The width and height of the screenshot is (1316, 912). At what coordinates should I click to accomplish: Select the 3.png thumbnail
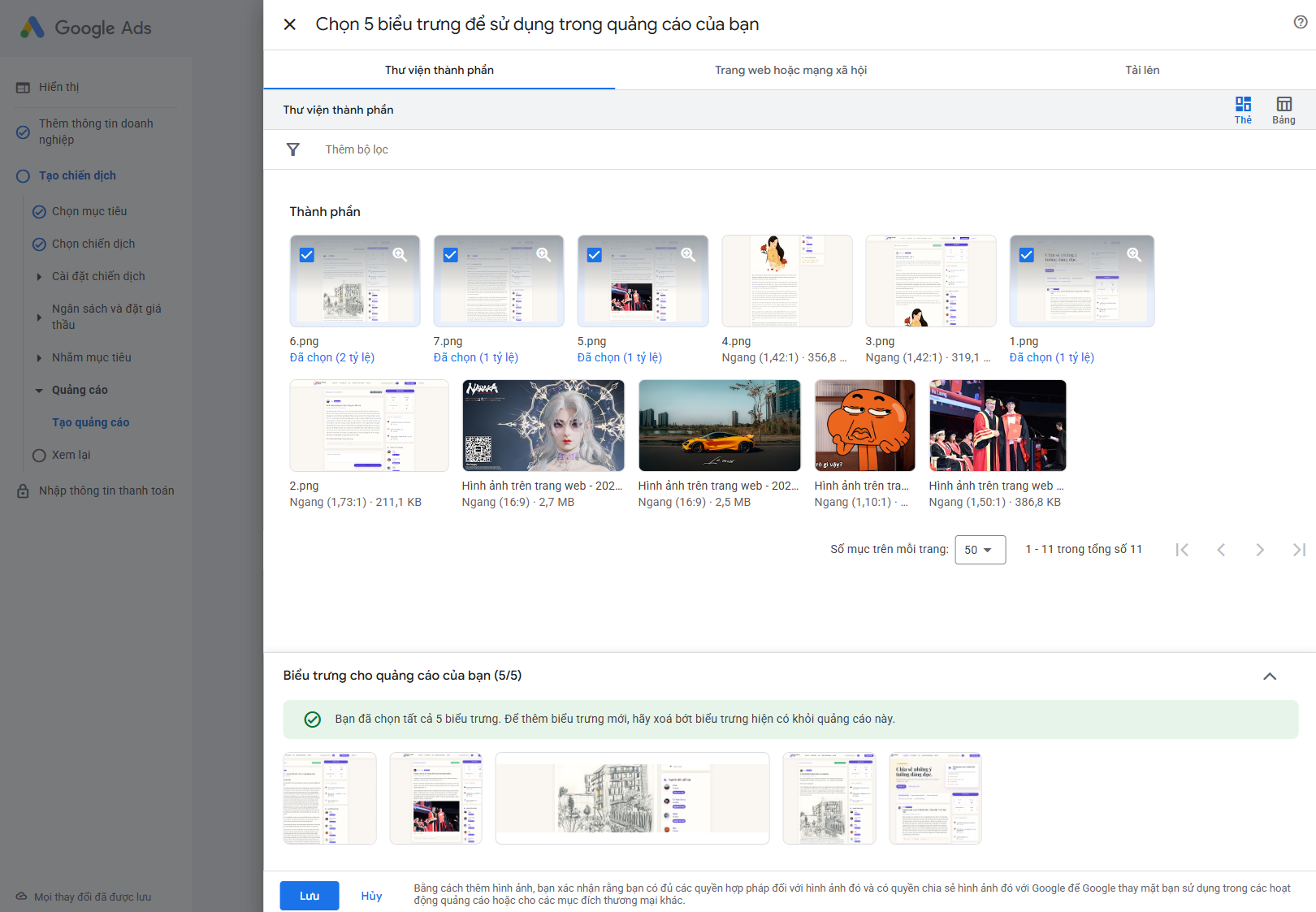click(x=931, y=281)
